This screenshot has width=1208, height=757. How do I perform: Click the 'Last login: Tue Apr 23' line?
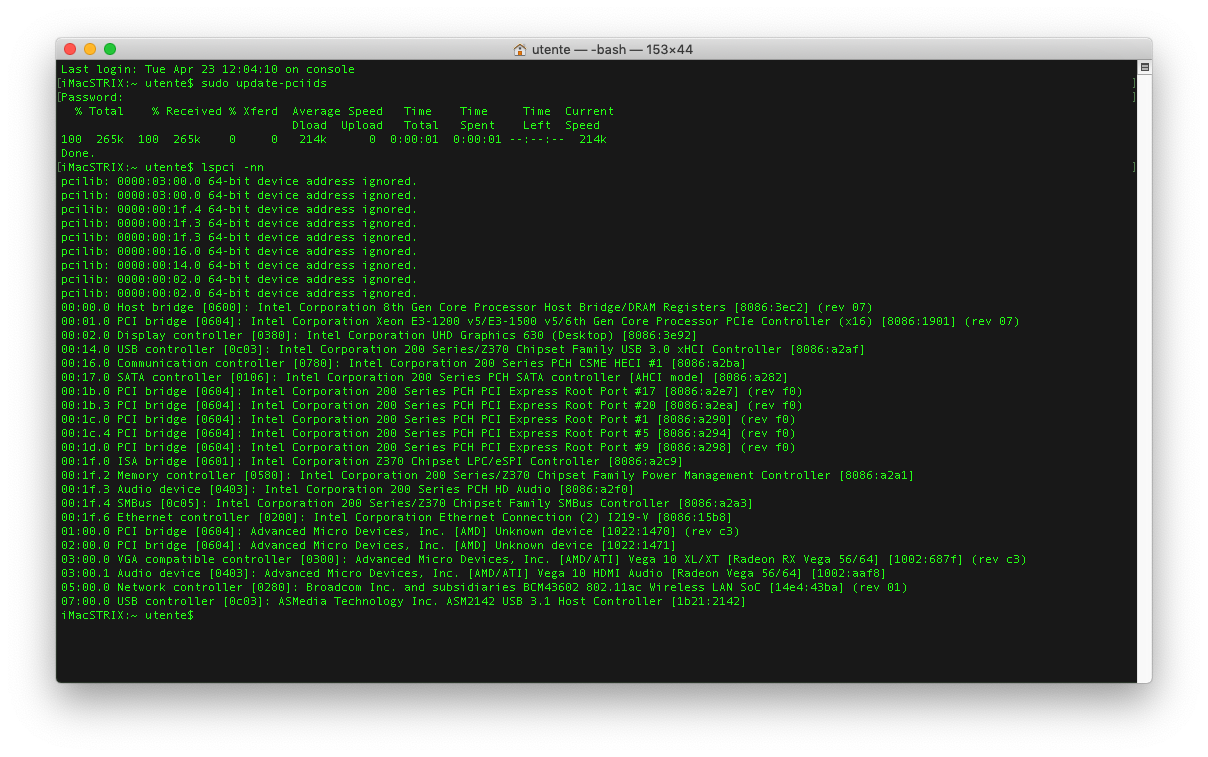pyautogui.click(x=208, y=69)
